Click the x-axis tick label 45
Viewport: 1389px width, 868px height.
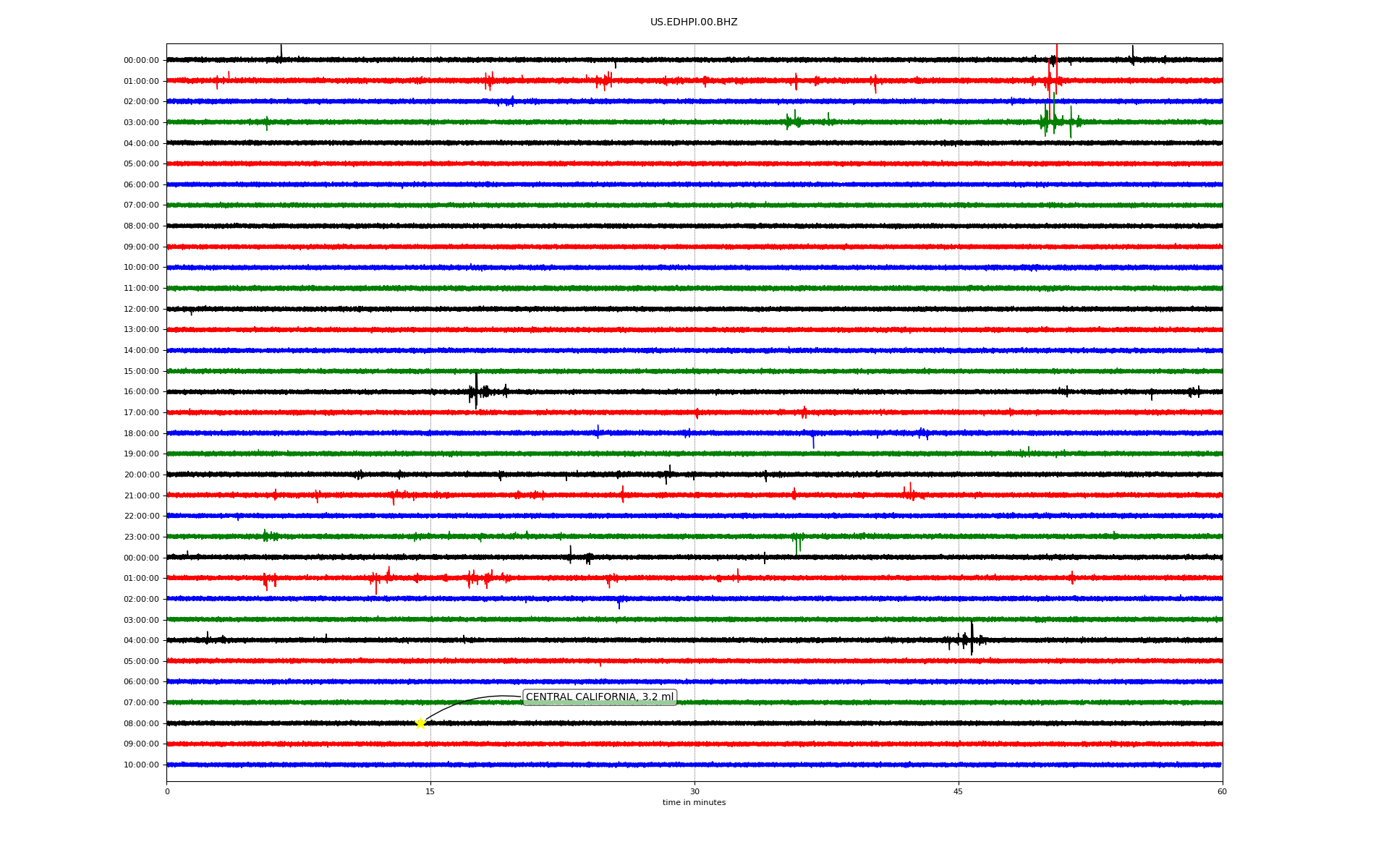pos(959,791)
